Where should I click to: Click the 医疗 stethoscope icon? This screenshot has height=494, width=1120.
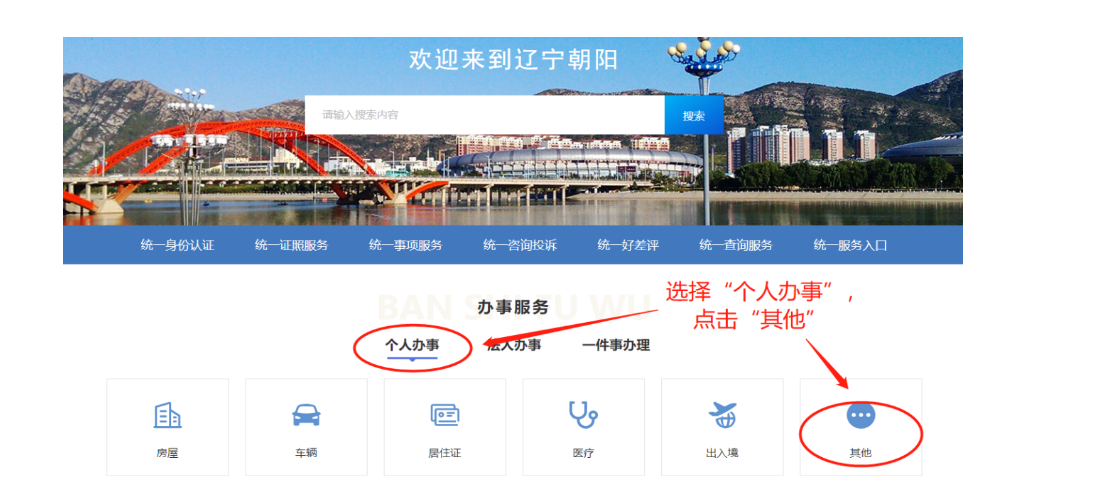583,415
